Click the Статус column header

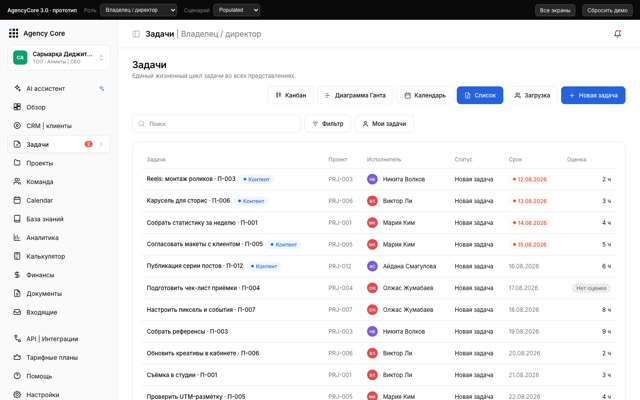click(463, 160)
